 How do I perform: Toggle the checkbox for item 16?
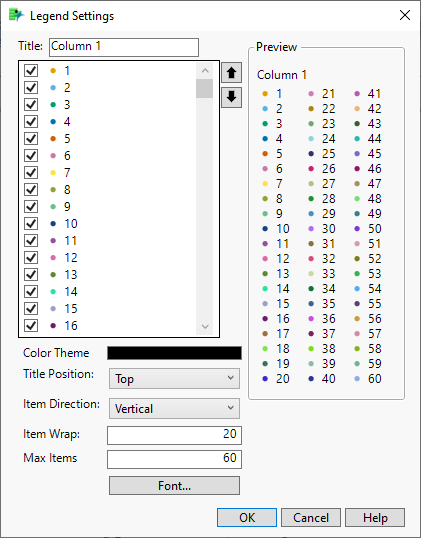[x=31, y=325]
